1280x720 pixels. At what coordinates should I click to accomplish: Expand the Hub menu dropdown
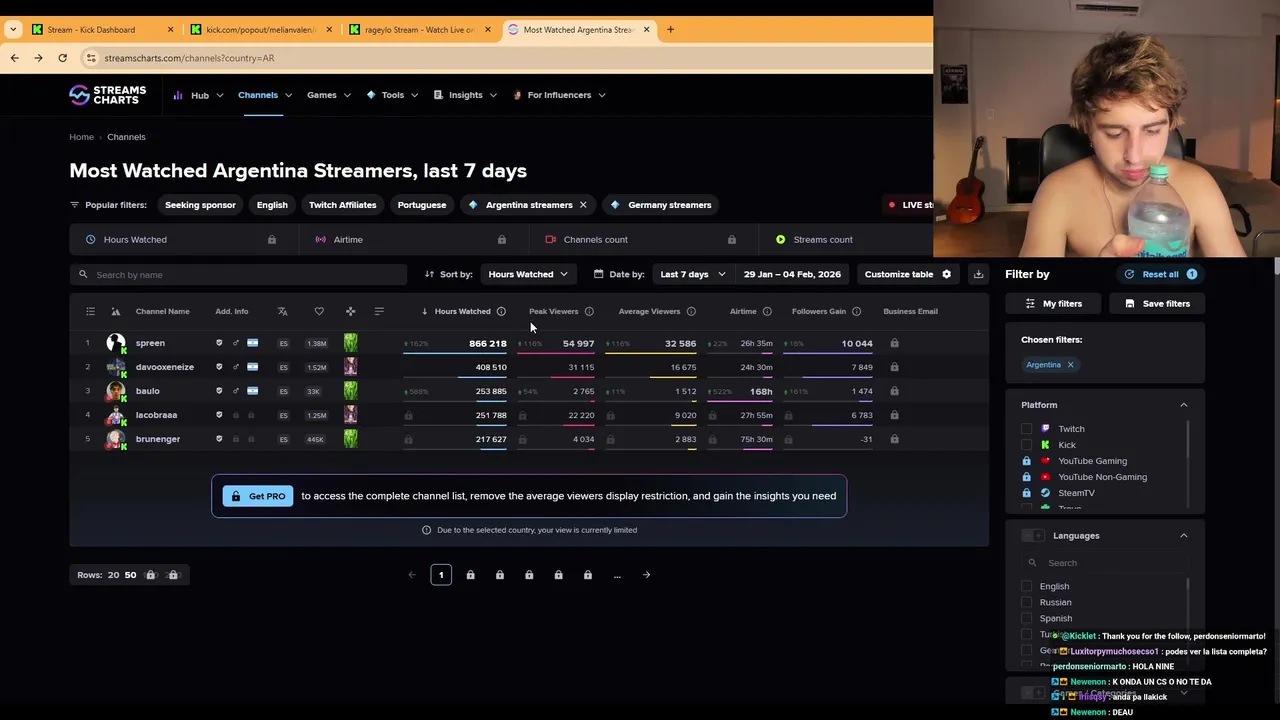click(199, 95)
